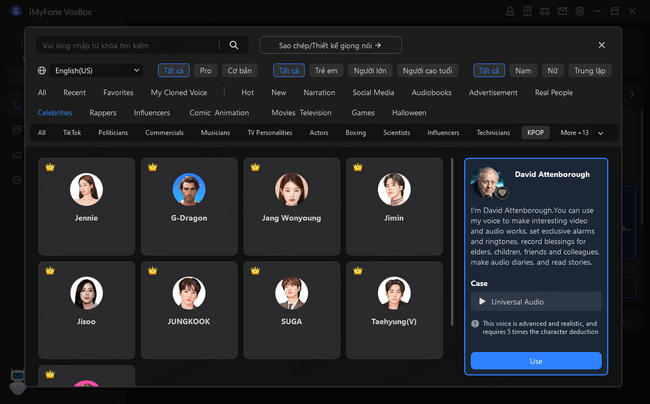650x404 pixels.
Task: Open the settings gear in title bar
Action: click(580, 12)
